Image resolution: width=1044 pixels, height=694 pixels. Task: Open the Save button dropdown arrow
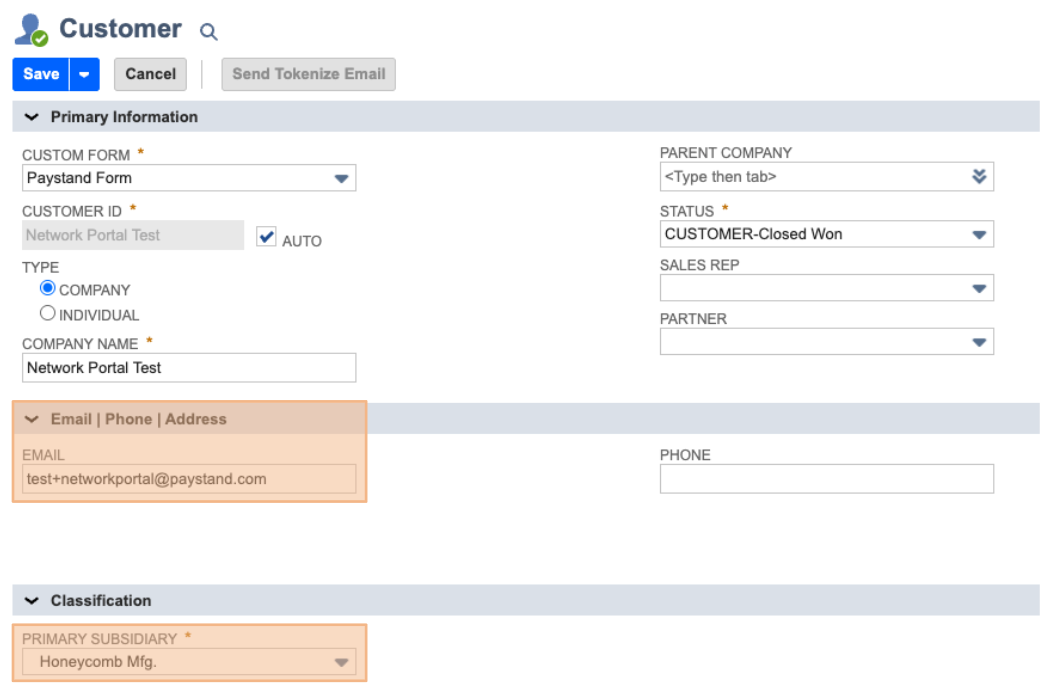(85, 74)
